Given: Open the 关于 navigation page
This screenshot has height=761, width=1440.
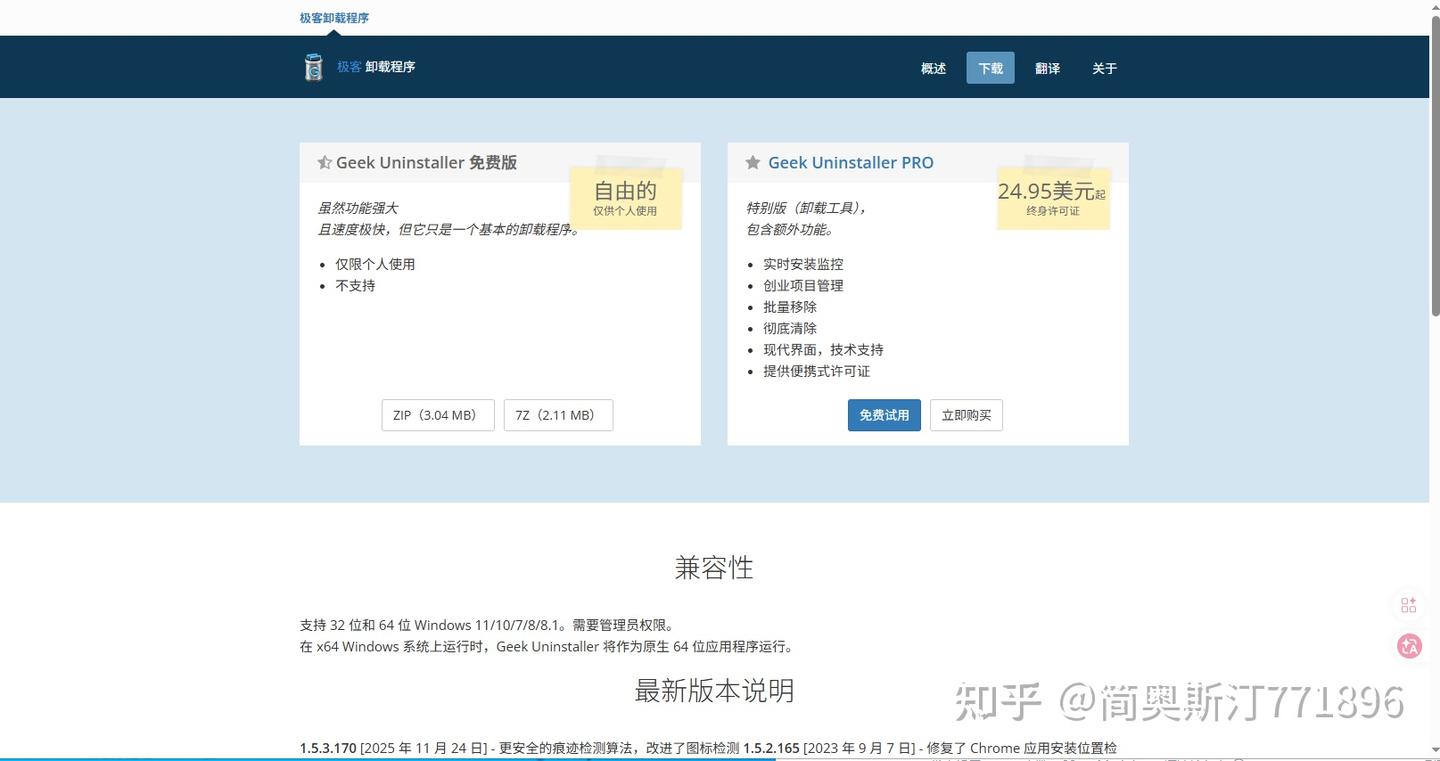Looking at the screenshot, I should (x=1104, y=68).
